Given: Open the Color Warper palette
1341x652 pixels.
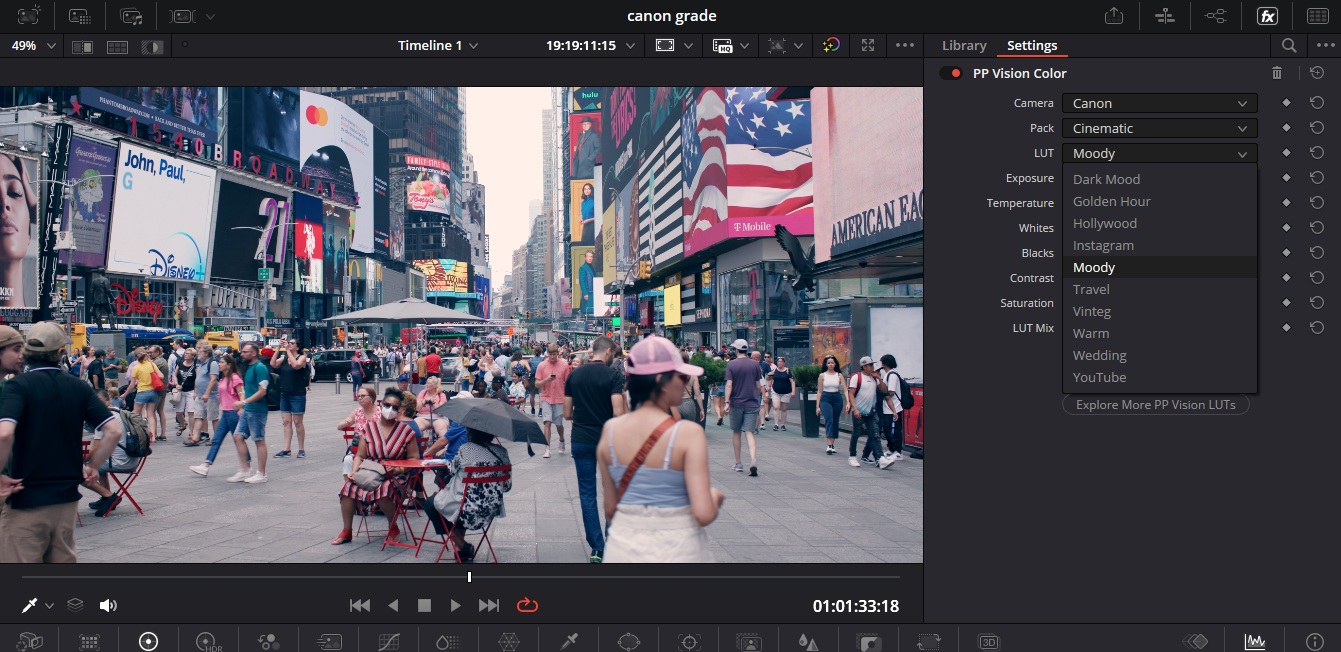Looking at the screenshot, I should (509, 642).
